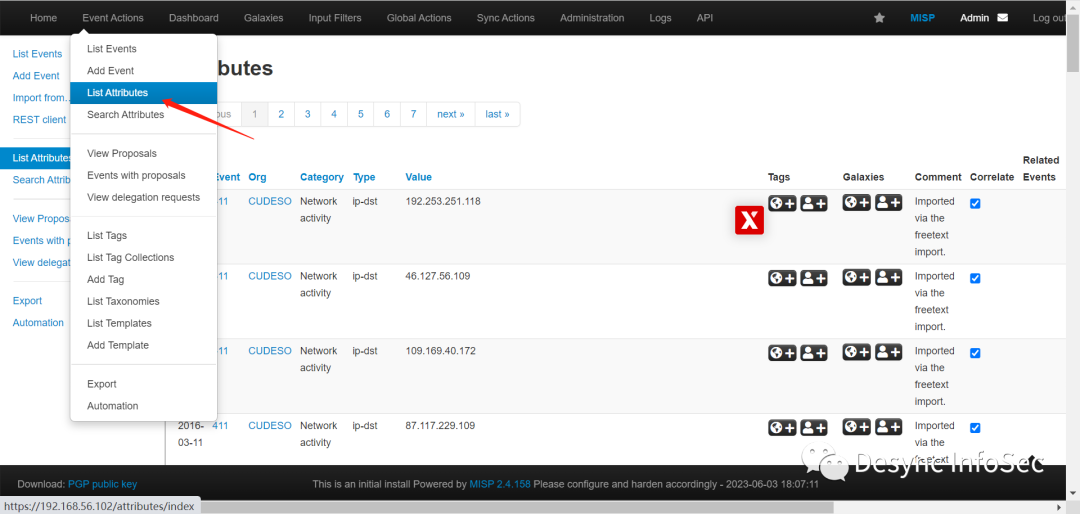
Task: Open the Administration dropdown
Action: [x=592, y=18]
